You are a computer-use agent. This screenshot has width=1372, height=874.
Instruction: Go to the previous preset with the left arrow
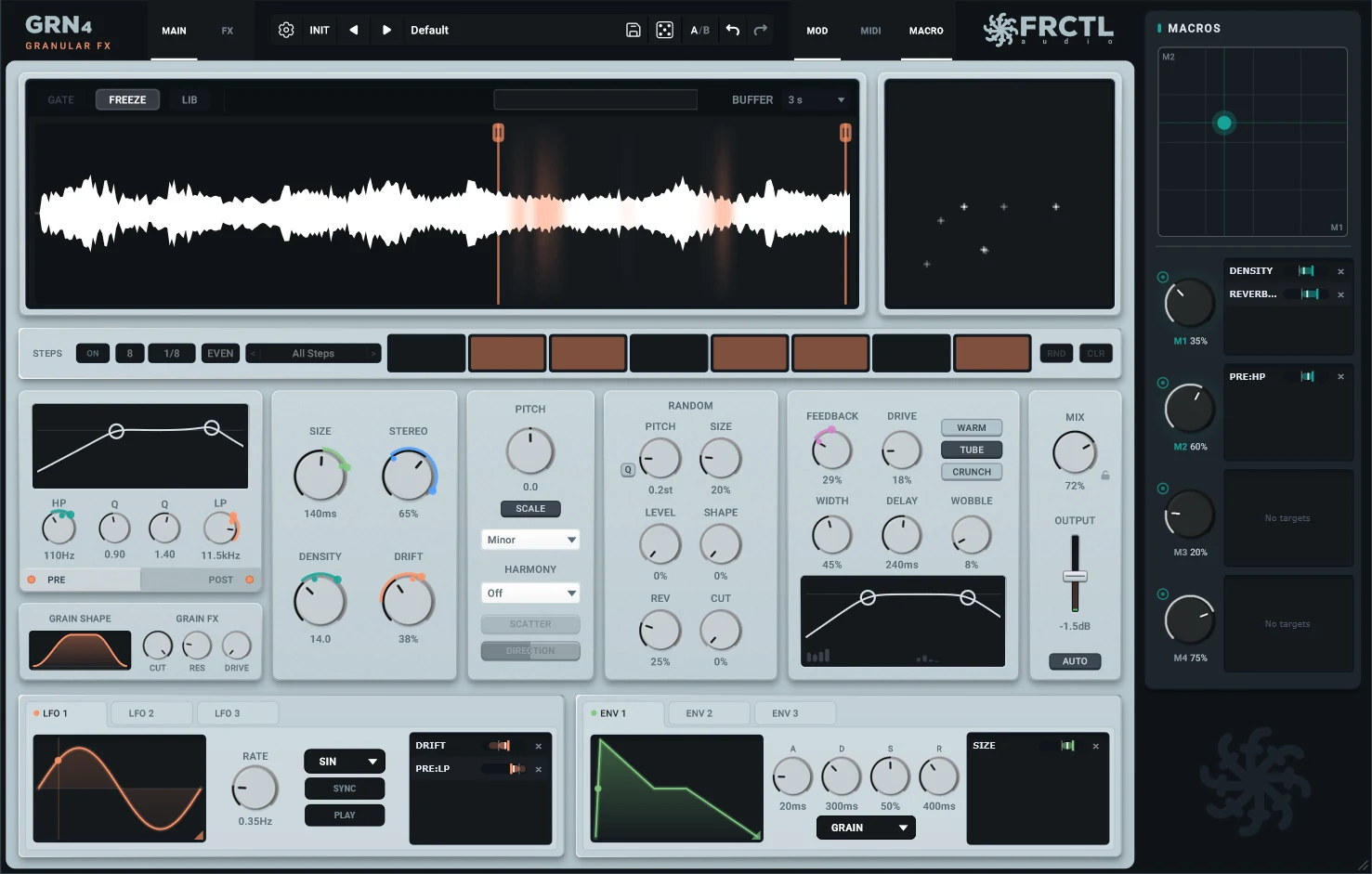(354, 30)
